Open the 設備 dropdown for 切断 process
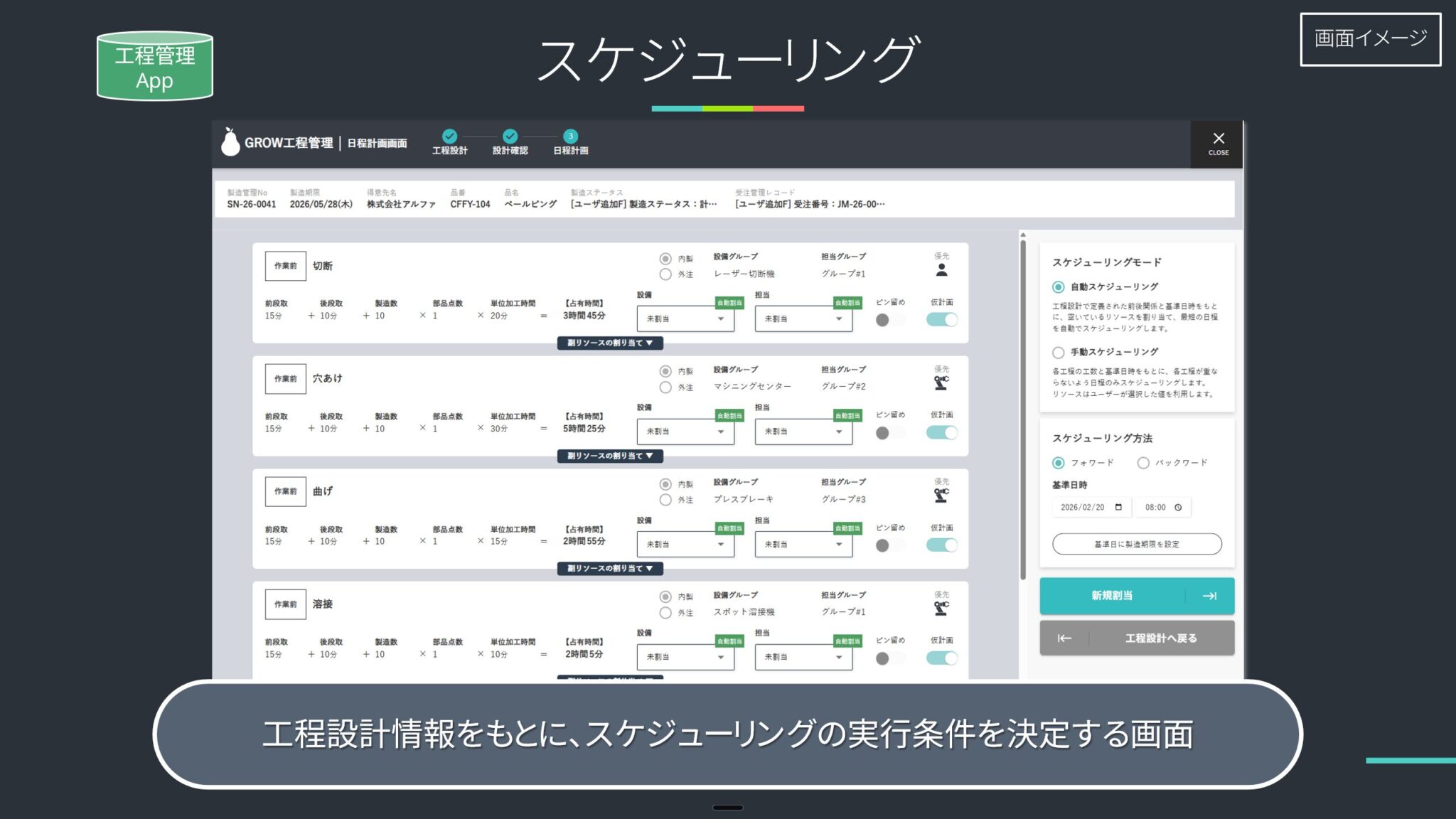The height and width of the screenshot is (819, 1456). click(685, 319)
